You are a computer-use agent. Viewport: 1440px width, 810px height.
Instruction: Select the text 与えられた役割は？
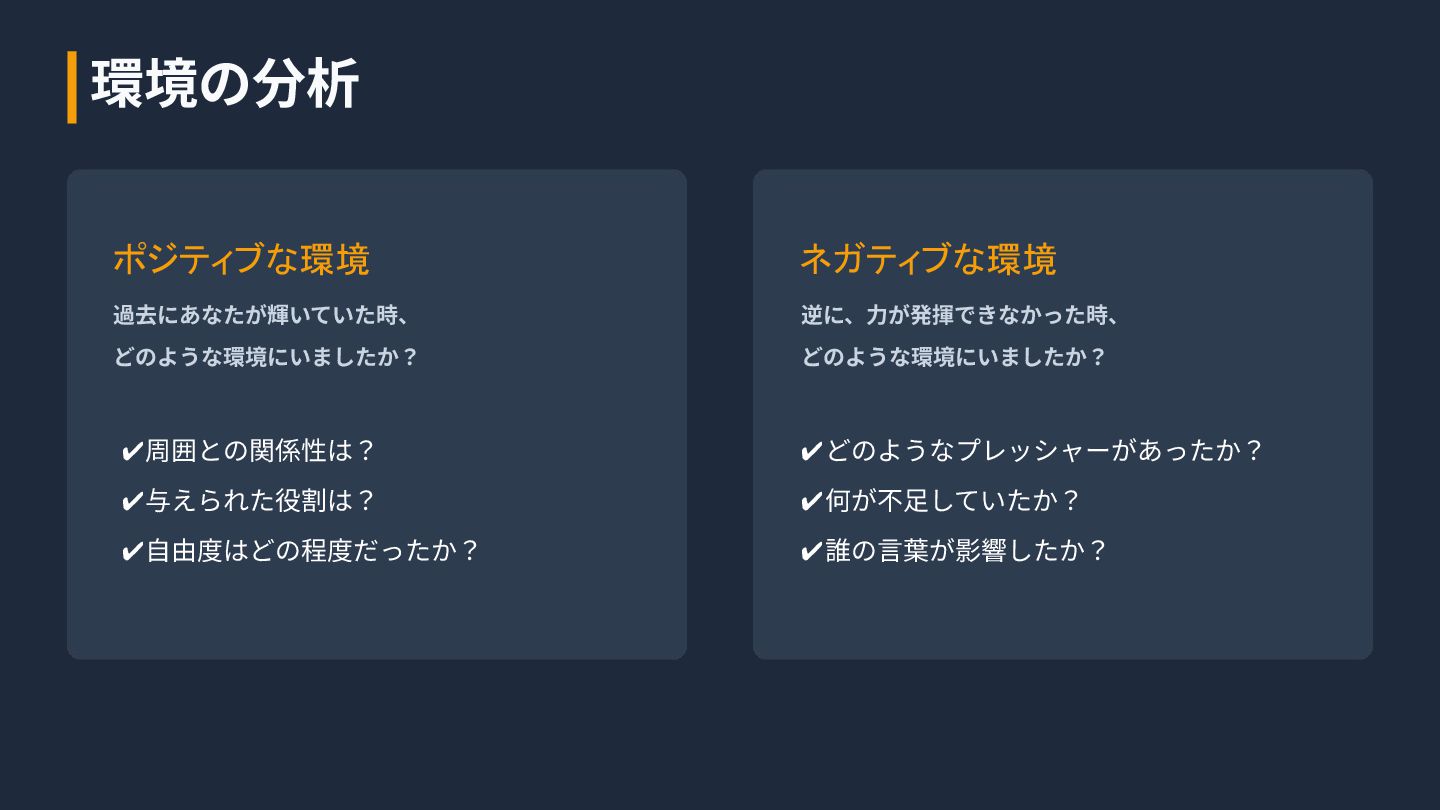coord(260,501)
